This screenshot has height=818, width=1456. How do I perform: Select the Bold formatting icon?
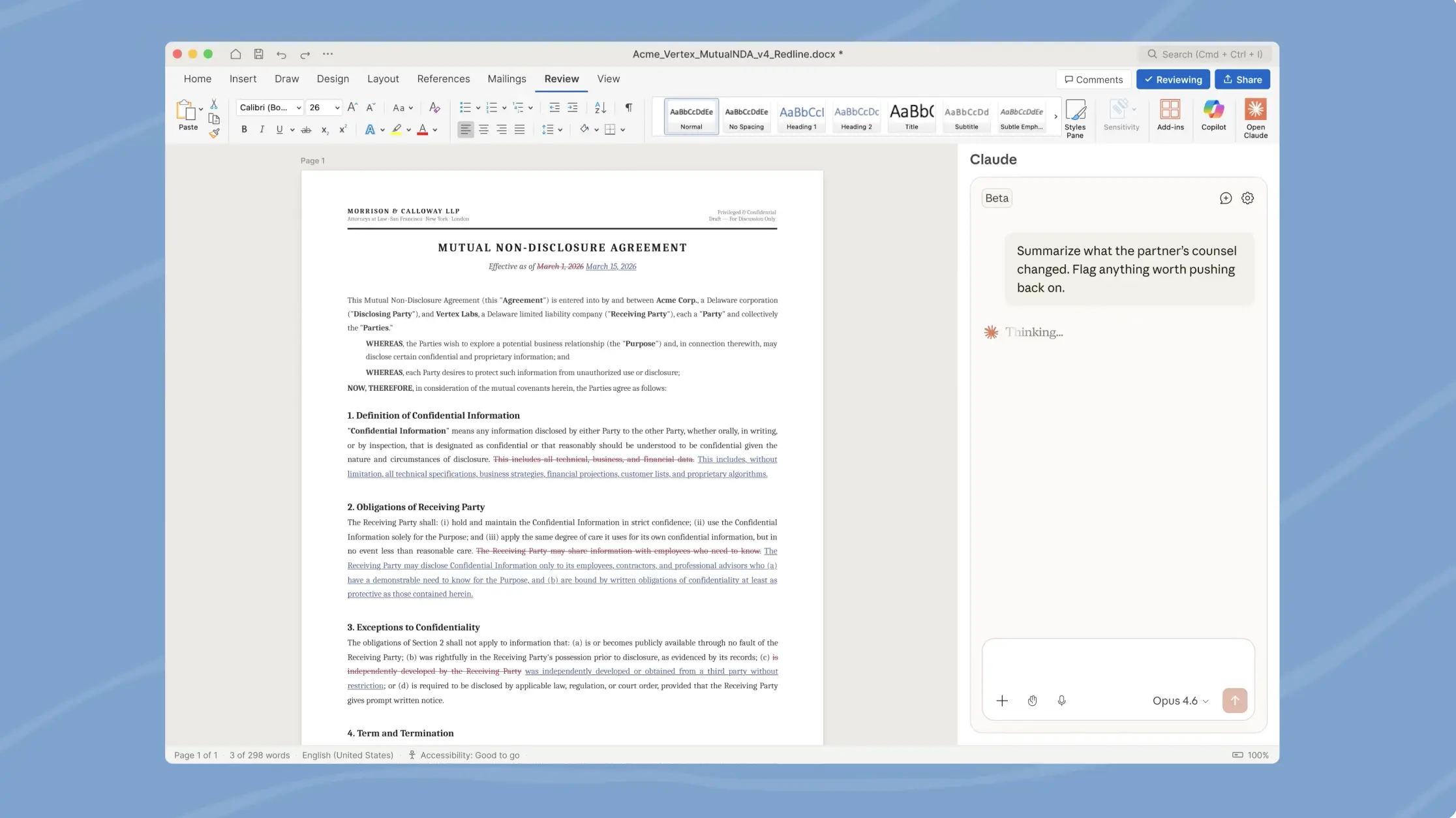pyautogui.click(x=244, y=129)
